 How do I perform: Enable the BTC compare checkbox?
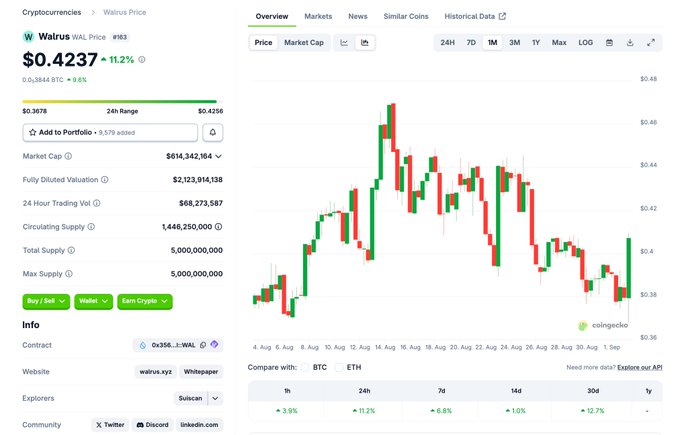pos(305,367)
